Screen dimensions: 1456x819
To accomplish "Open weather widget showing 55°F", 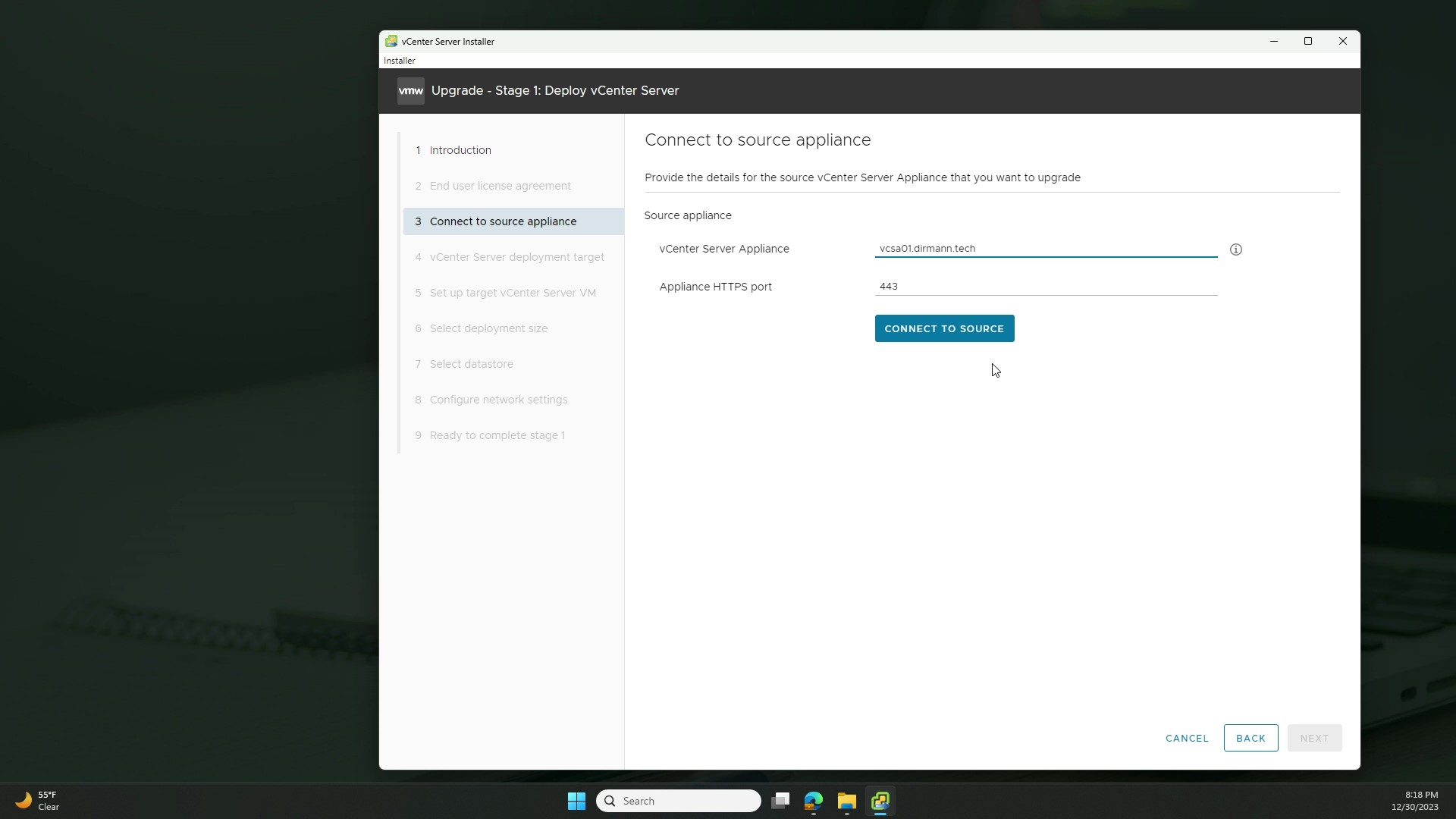I will tap(38, 801).
